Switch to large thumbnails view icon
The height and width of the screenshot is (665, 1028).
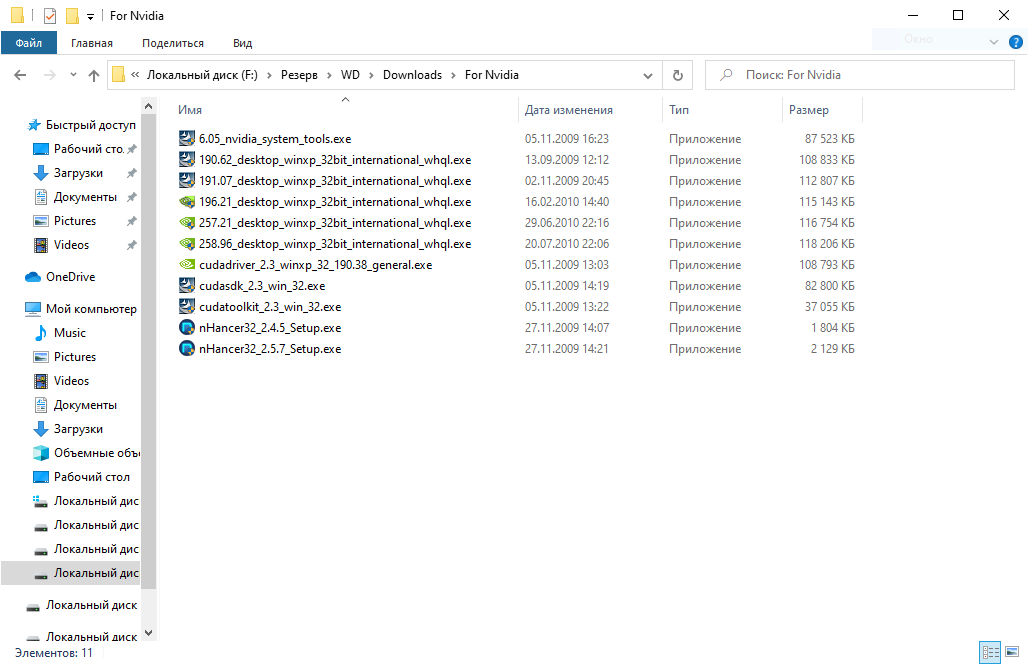1012,652
